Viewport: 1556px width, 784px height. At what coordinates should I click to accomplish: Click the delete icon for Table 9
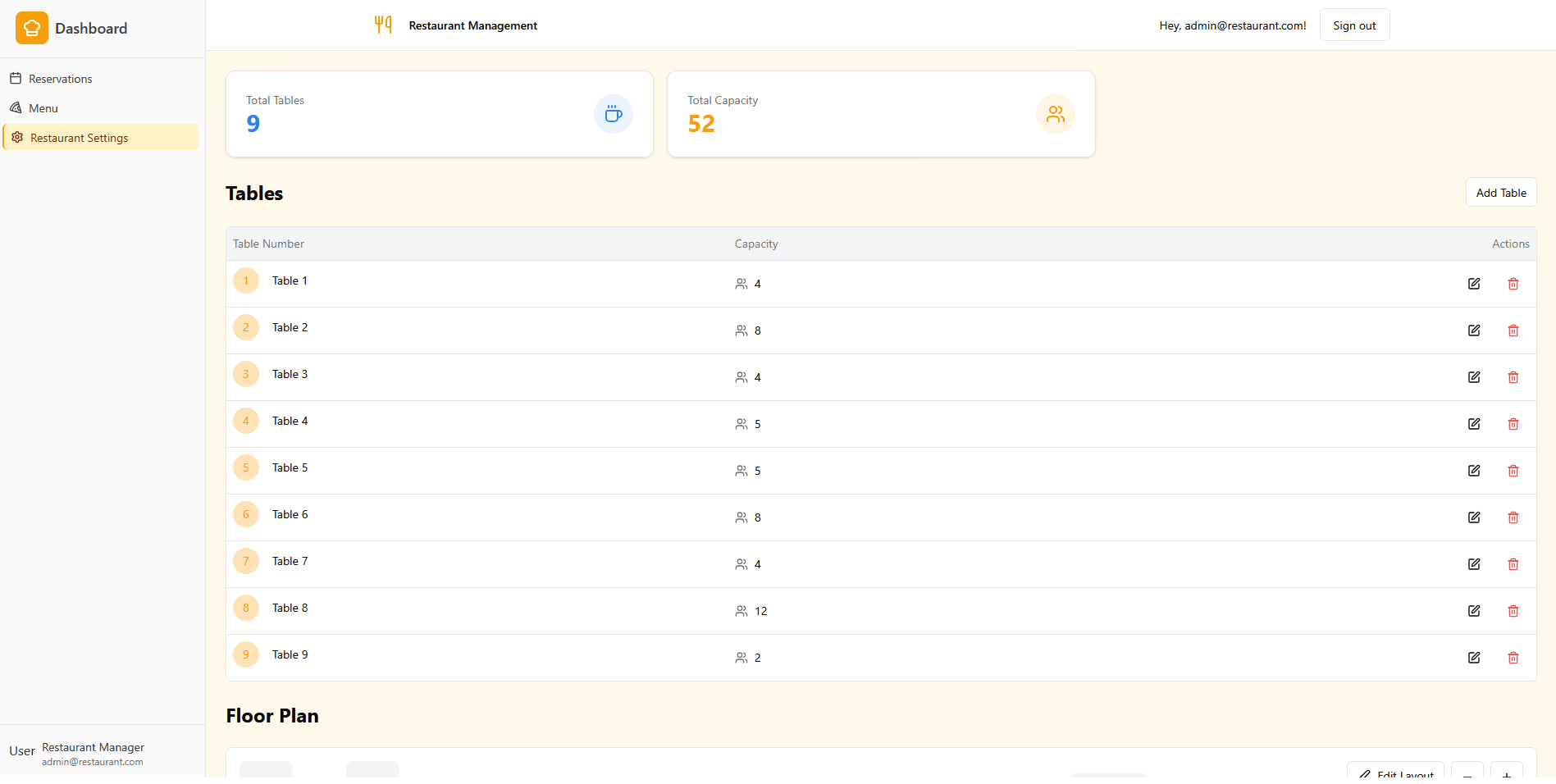point(1513,658)
